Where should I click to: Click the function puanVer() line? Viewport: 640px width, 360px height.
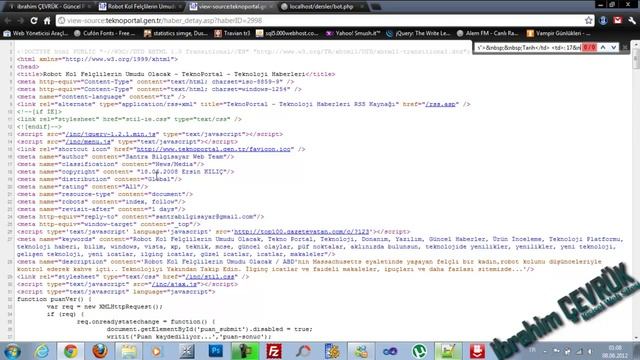(x=54, y=299)
